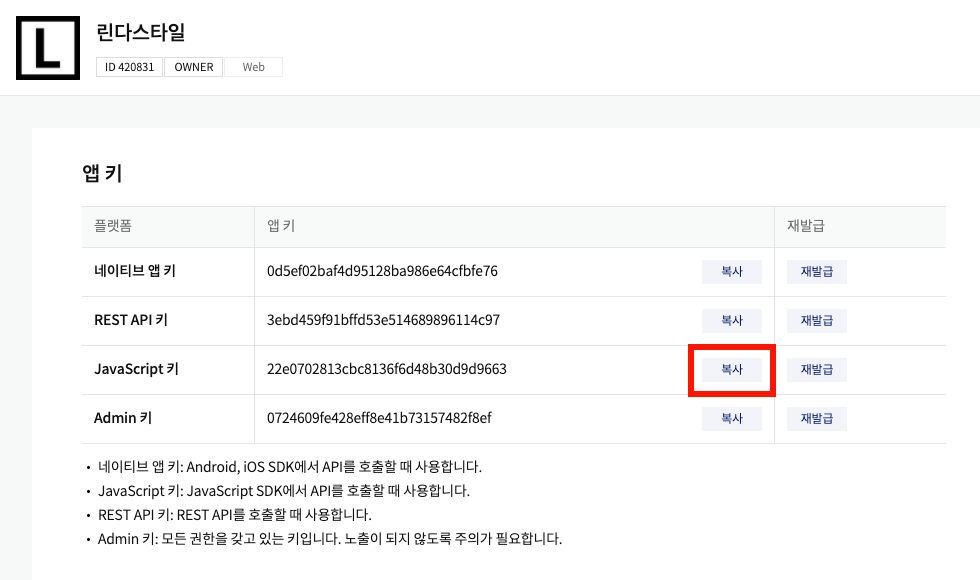Click 재발급 for the REST API 키
The image size is (980, 580).
point(817,321)
